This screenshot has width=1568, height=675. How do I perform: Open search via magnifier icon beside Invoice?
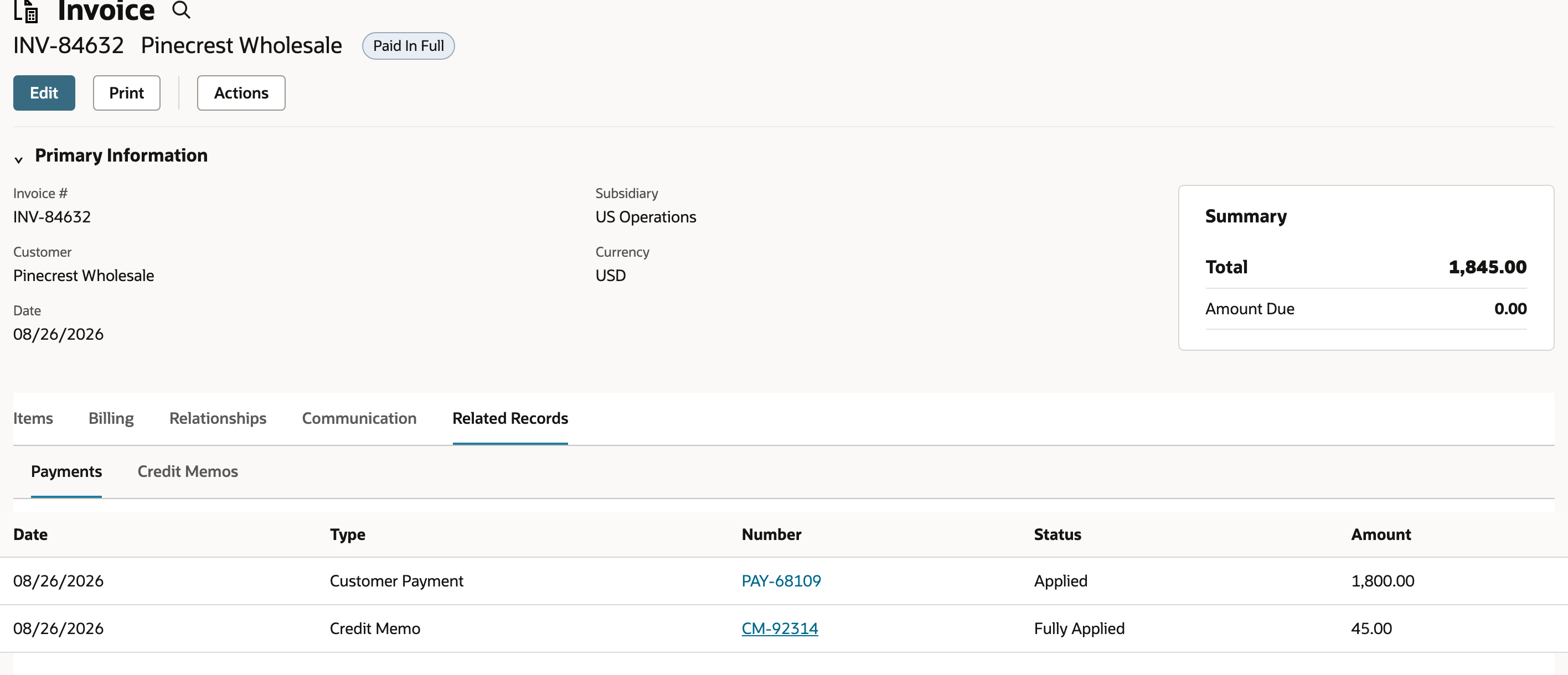click(181, 10)
